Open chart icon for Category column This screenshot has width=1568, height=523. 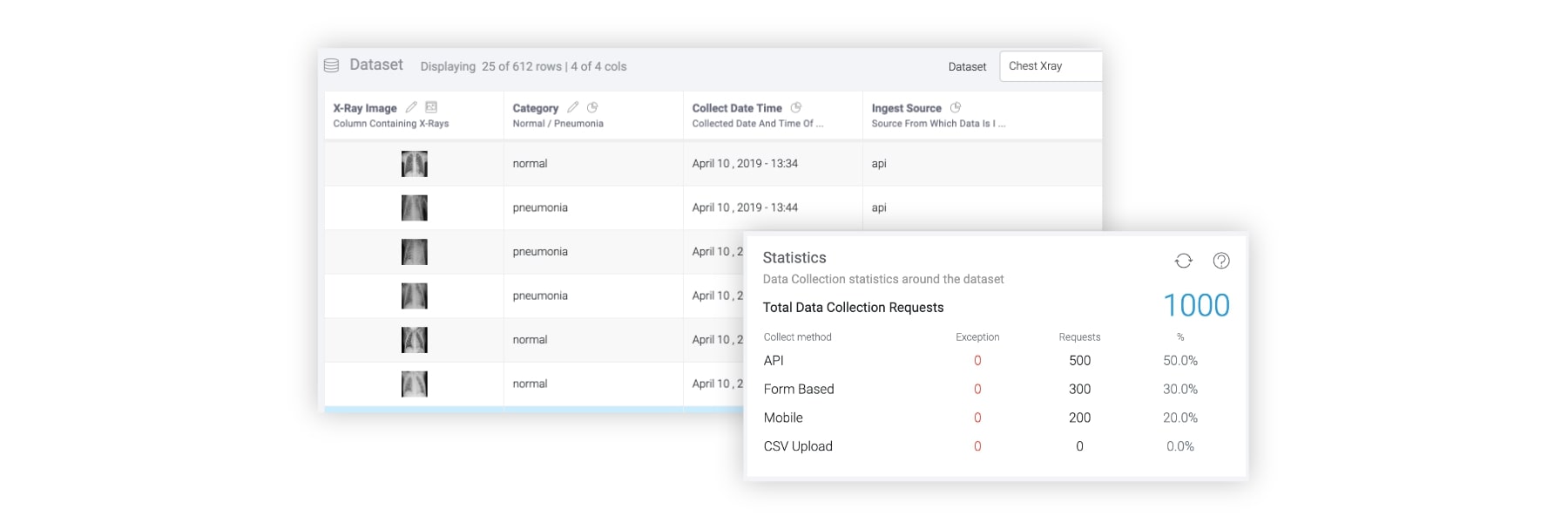pos(592,107)
